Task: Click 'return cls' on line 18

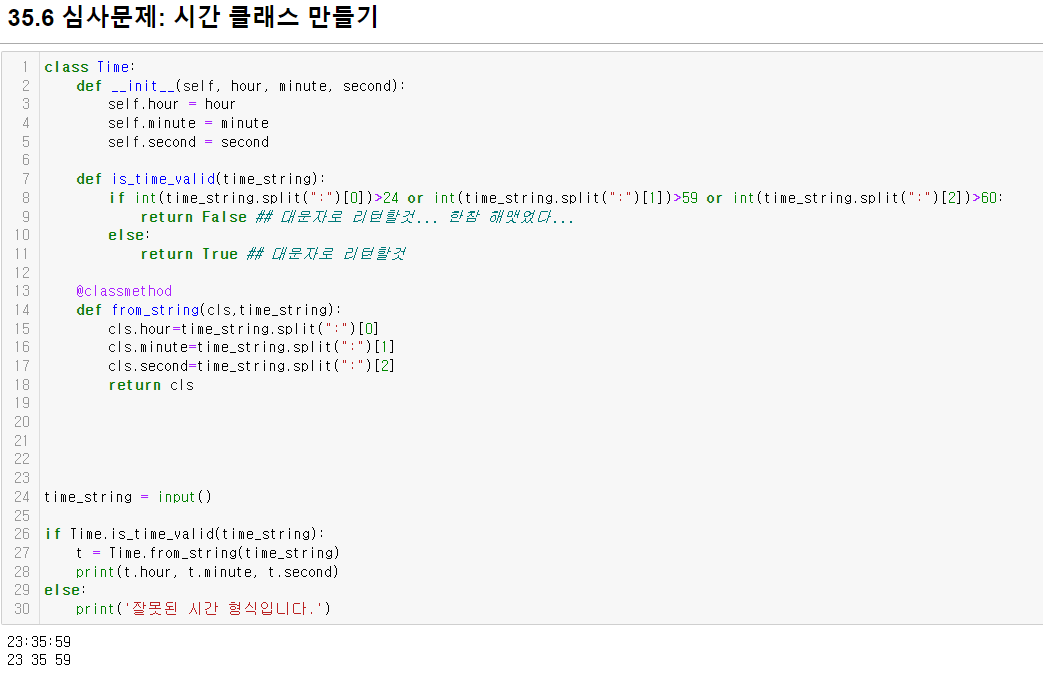Action: coord(151,385)
